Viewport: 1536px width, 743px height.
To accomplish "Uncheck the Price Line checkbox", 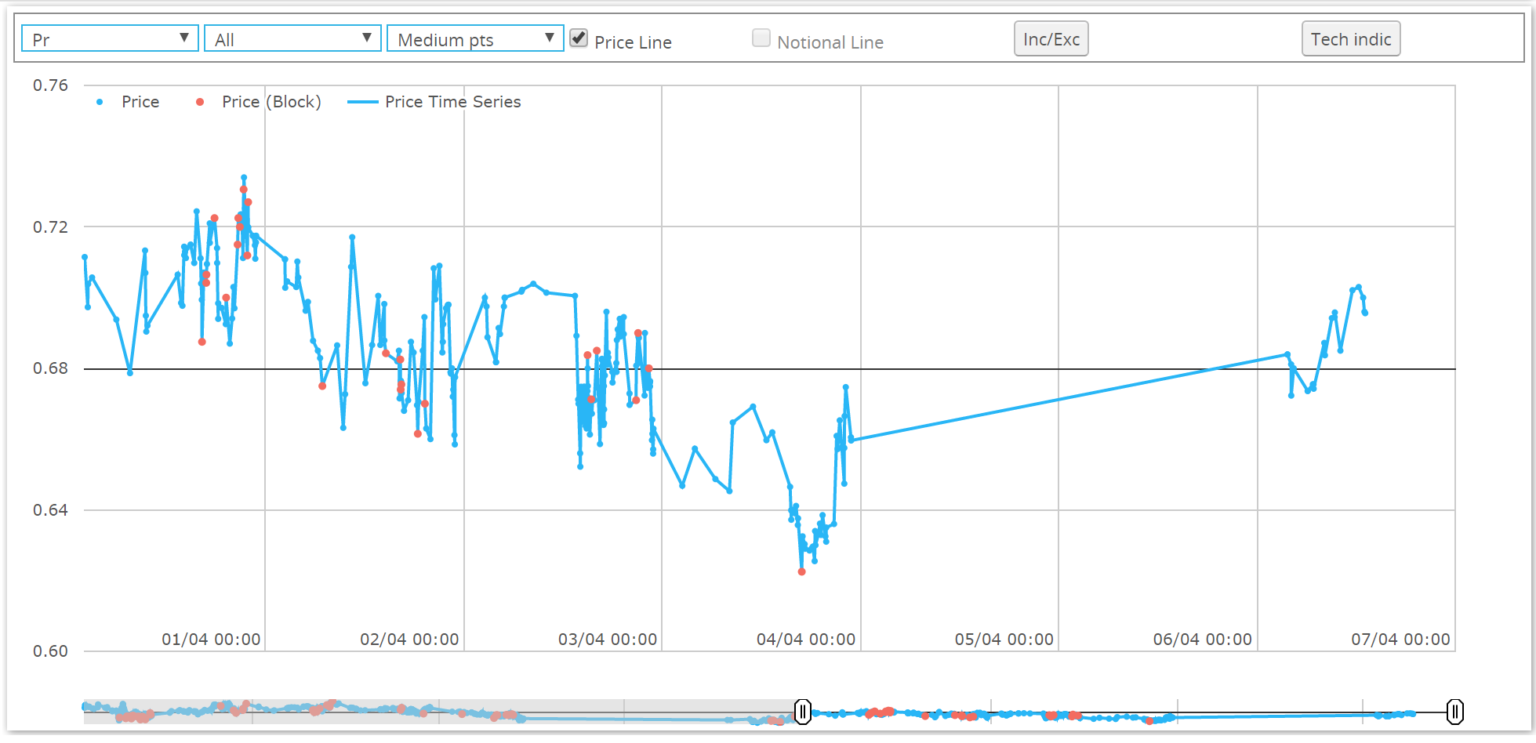I will pos(578,38).
